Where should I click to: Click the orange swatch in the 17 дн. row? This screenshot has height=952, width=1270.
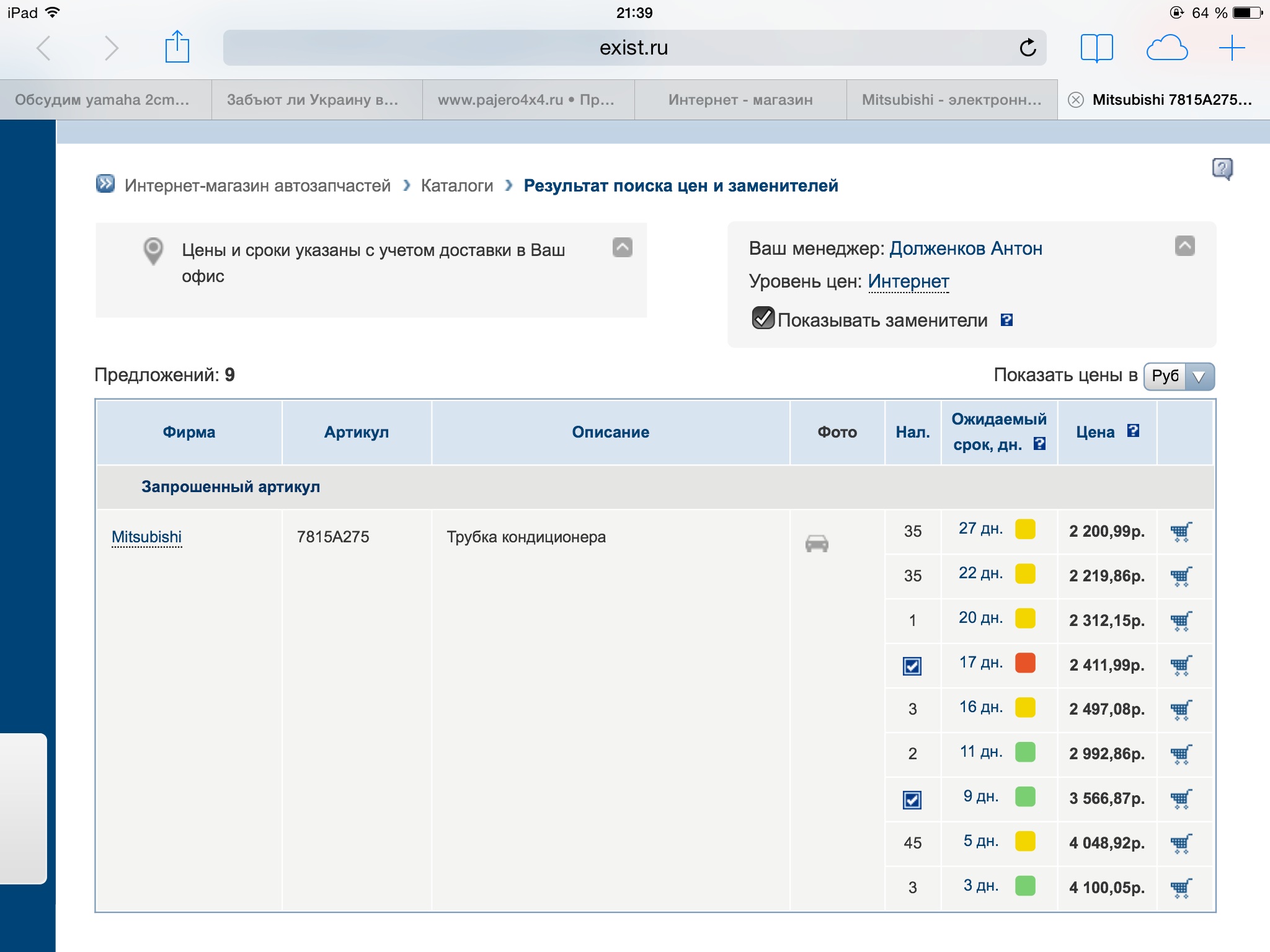(x=1024, y=663)
